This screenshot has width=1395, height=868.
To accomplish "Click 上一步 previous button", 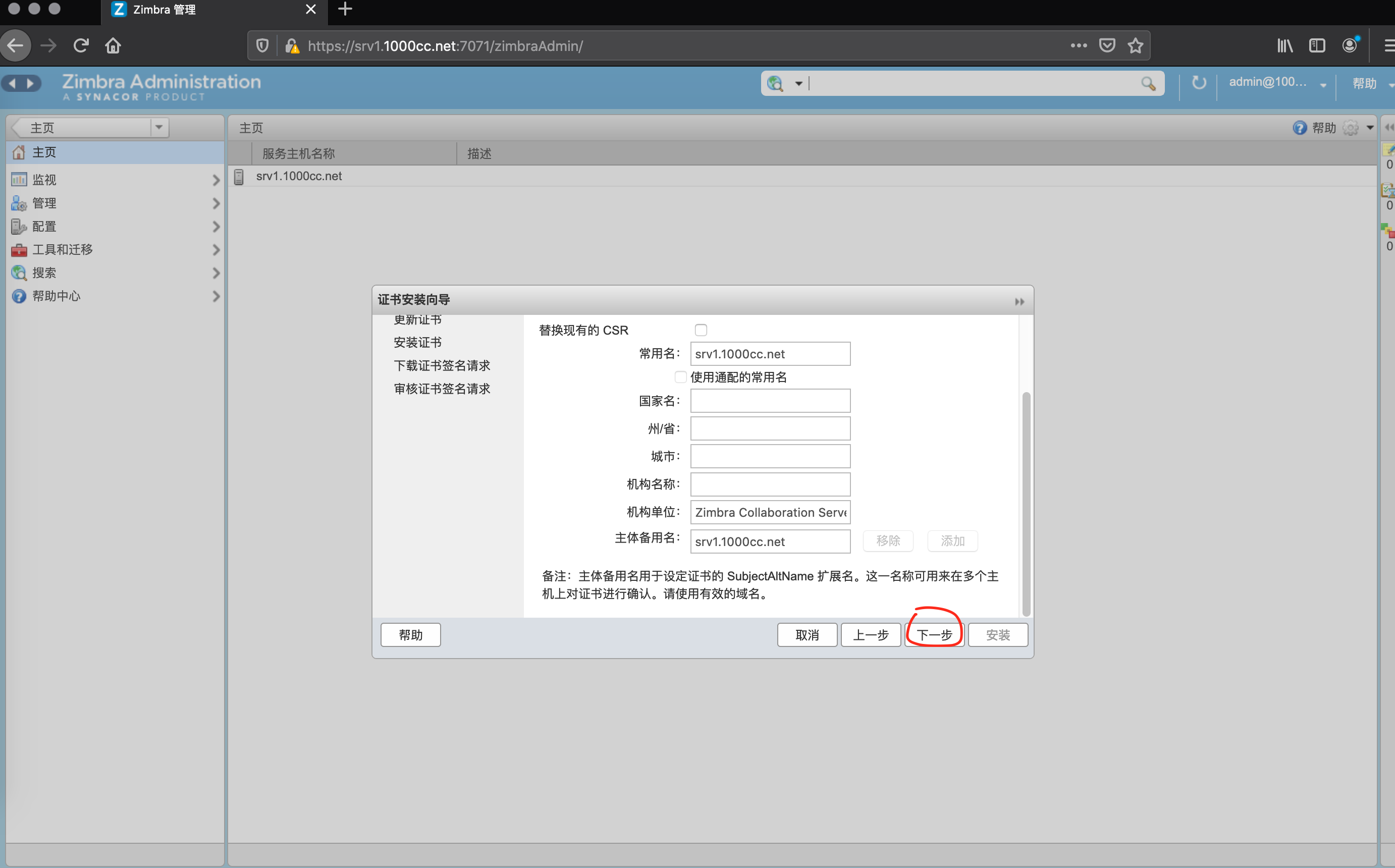I will point(870,635).
